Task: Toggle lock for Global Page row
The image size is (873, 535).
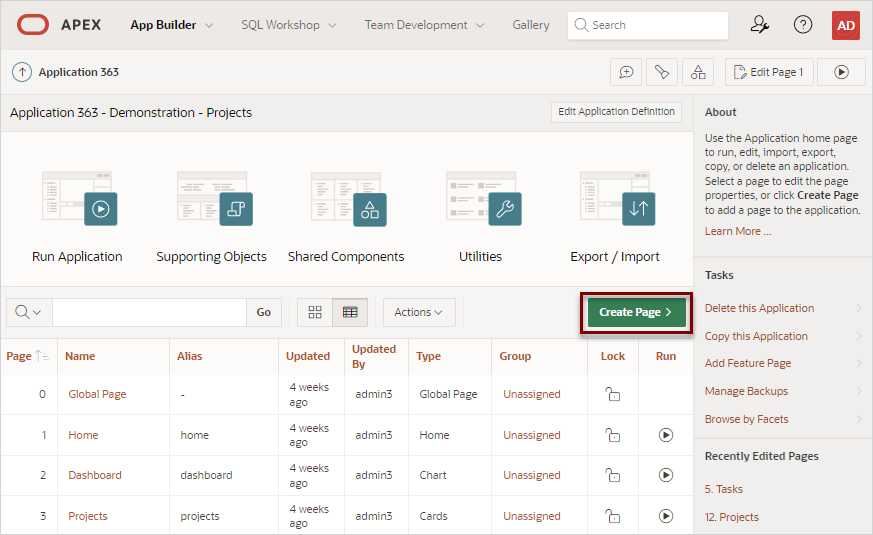Action: coord(612,394)
